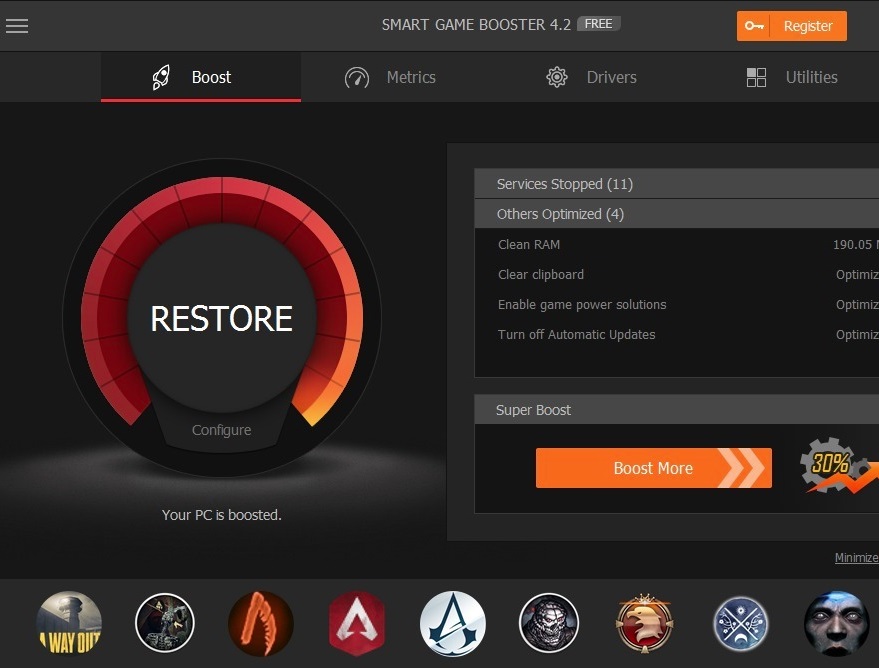Open the golden eagle emblem game
879x668 pixels.
[x=645, y=623]
